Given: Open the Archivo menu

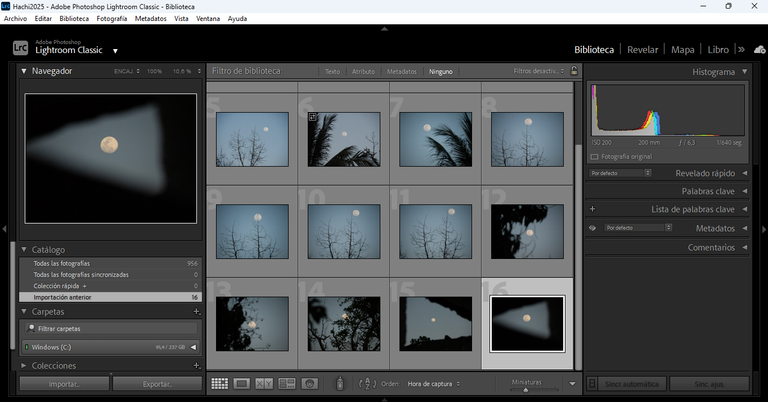Looking at the screenshot, I should [x=15, y=19].
